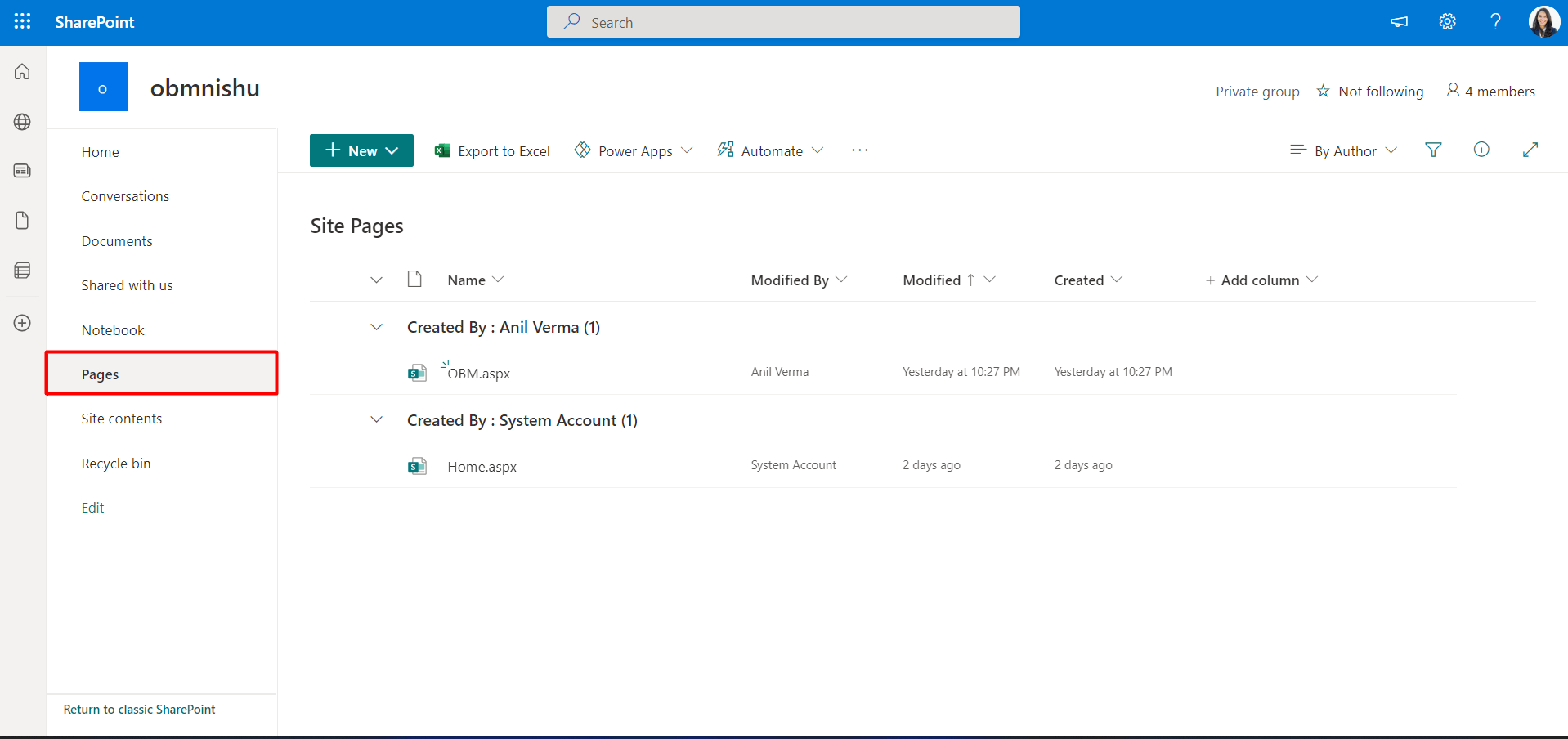Click the file type column header icon

[414, 279]
